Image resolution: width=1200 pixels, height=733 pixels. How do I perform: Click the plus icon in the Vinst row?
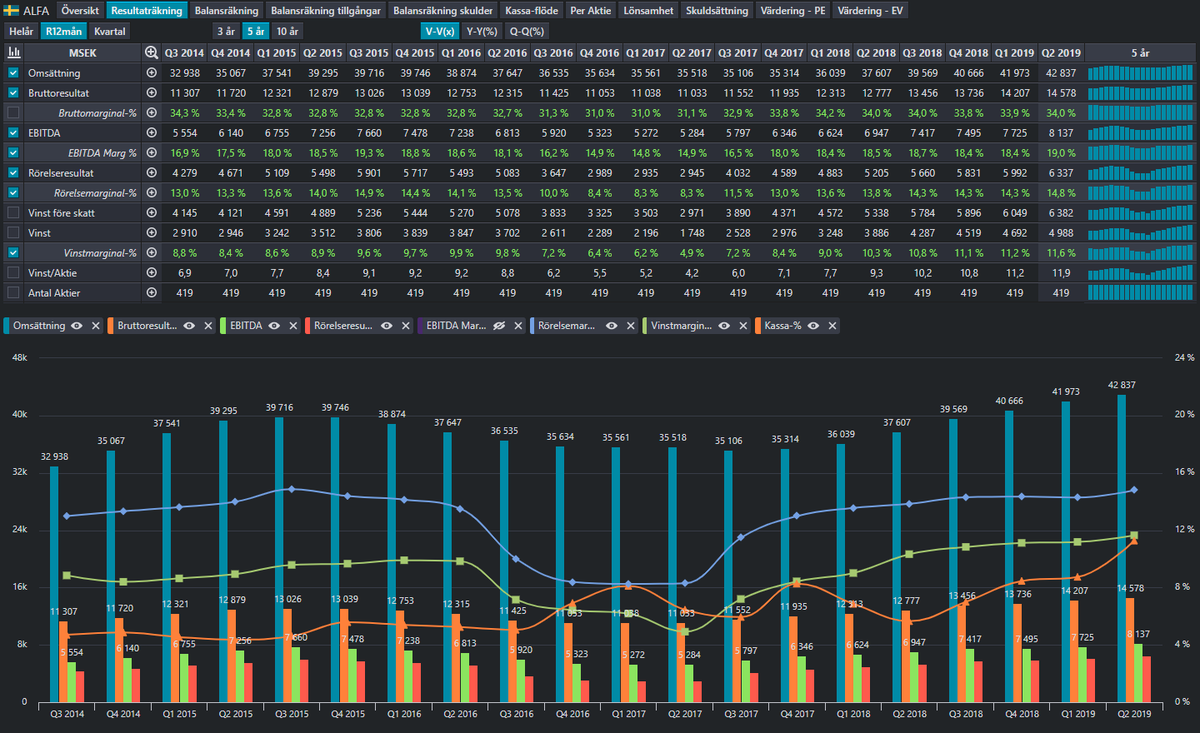[x=152, y=233]
